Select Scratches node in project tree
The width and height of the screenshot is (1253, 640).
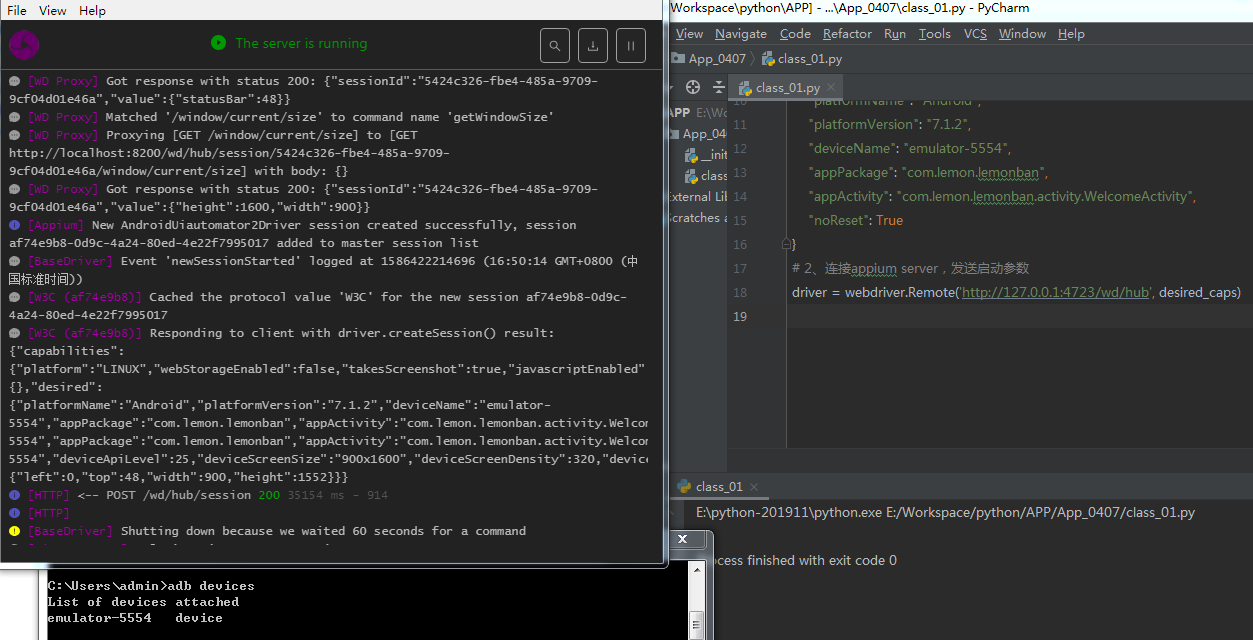pyautogui.click(x=698, y=217)
